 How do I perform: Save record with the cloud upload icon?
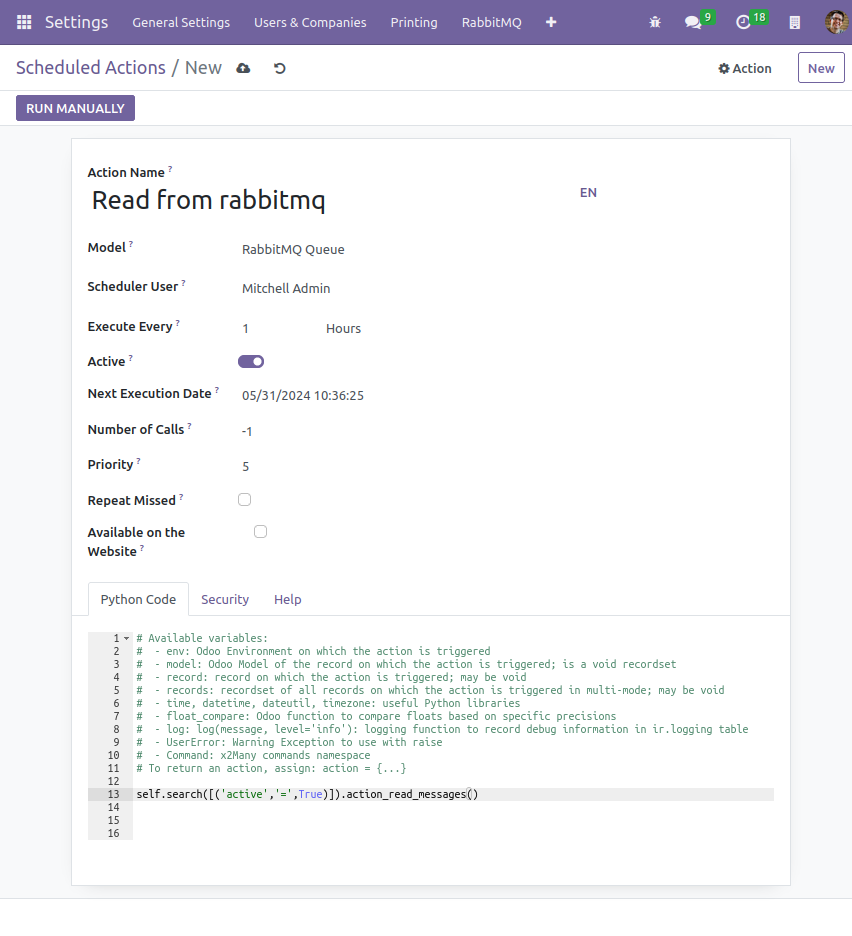[x=243, y=68]
